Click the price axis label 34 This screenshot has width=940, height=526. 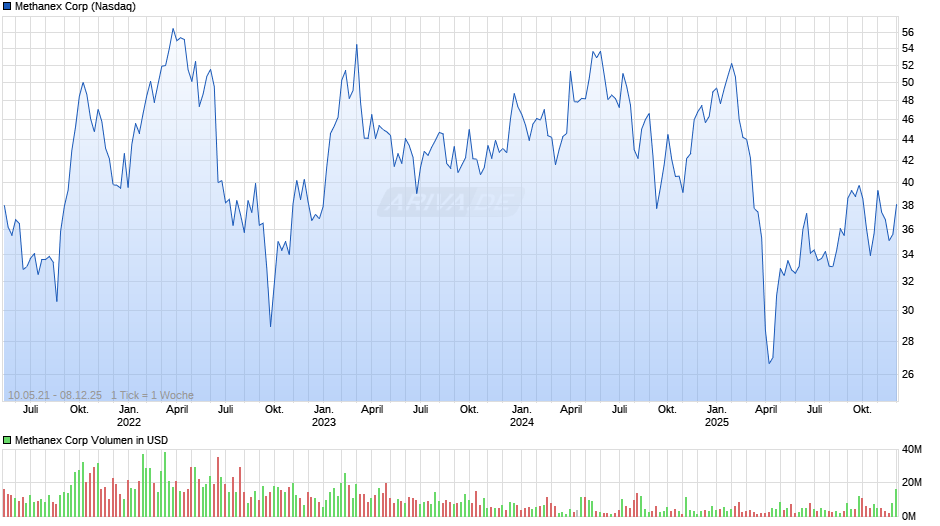908,255
